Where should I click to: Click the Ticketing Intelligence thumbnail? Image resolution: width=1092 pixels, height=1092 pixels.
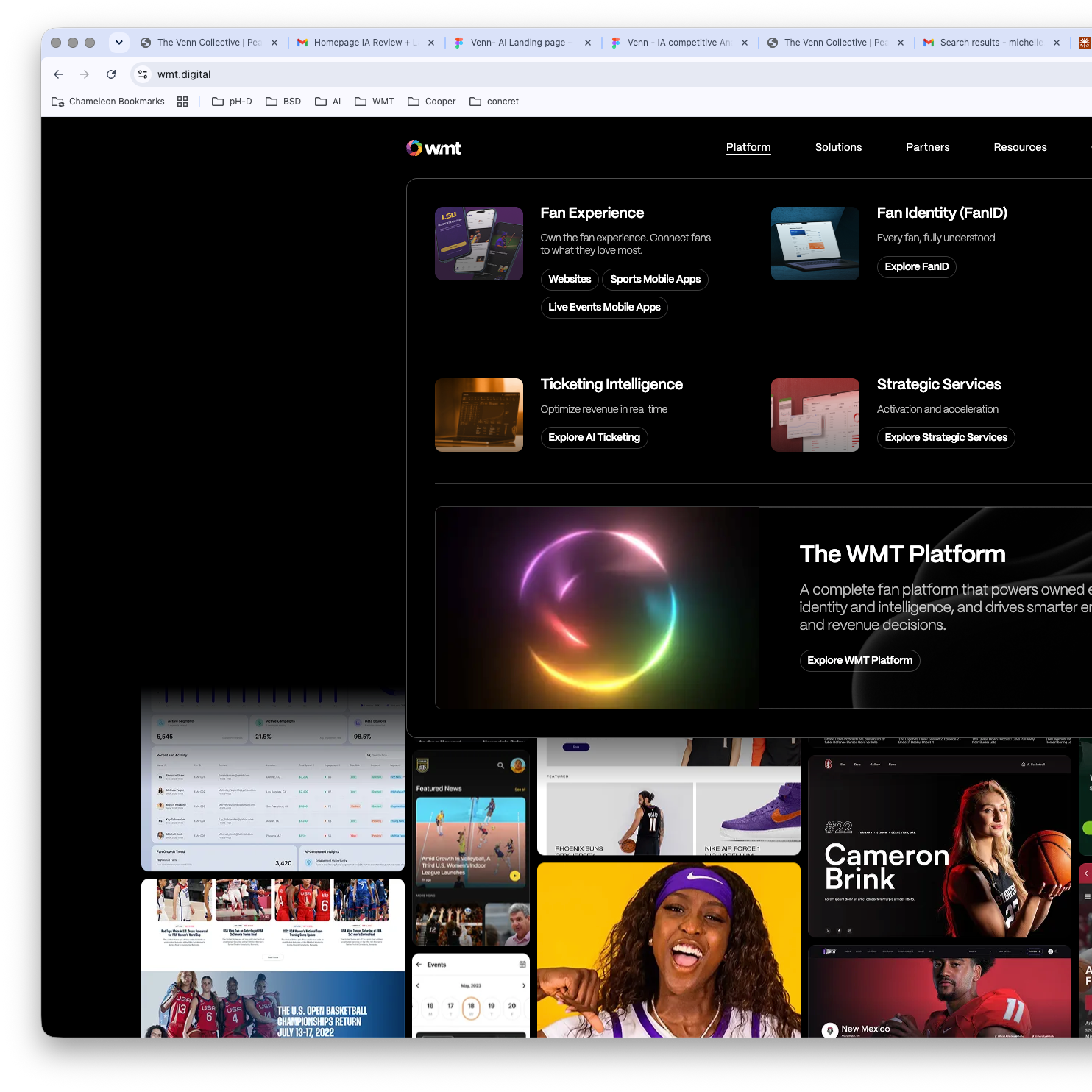click(479, 415)
